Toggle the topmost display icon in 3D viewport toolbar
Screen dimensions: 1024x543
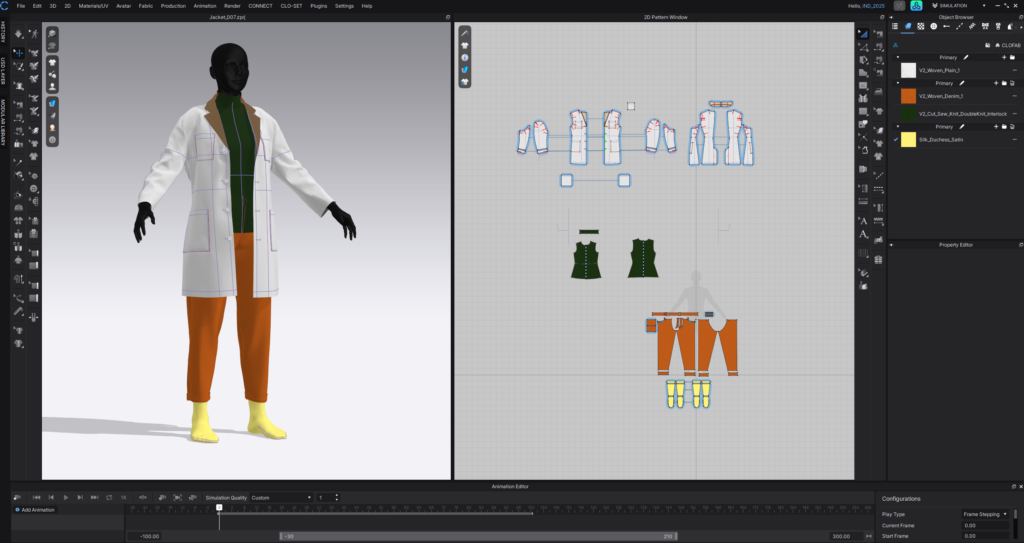coord(52,33)
